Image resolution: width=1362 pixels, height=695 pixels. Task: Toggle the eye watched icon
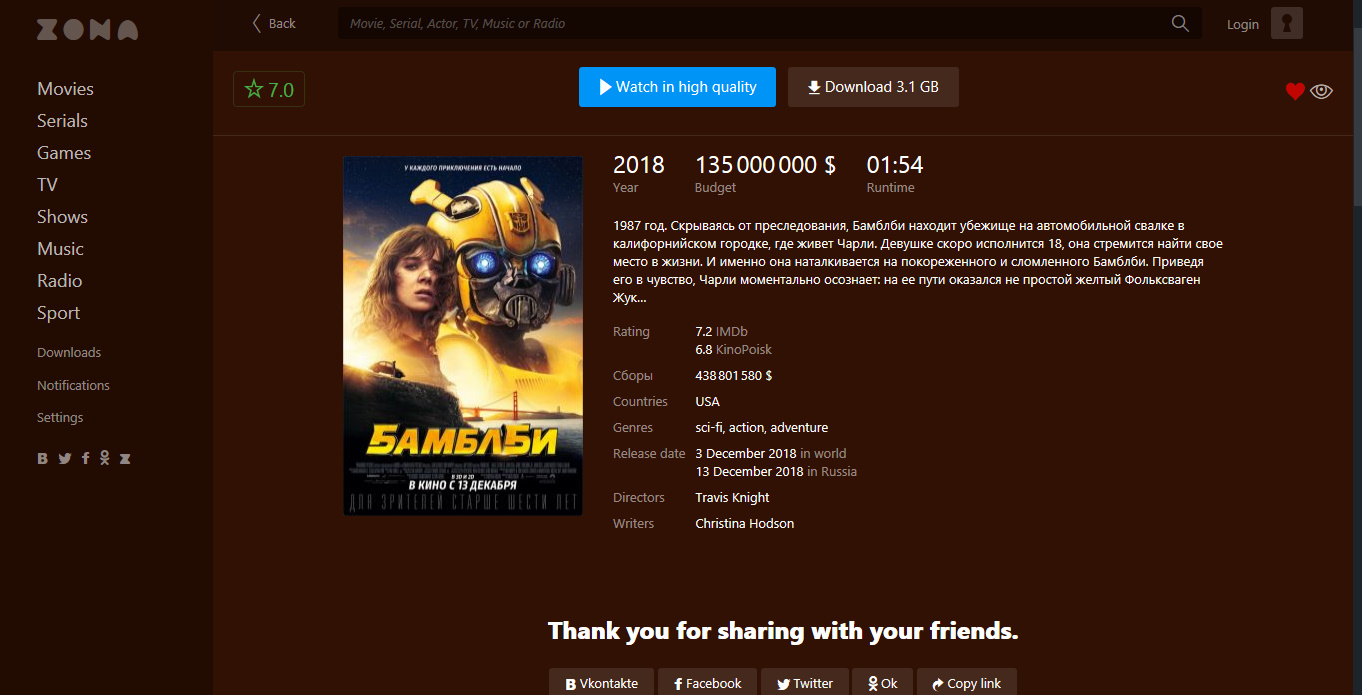pyautogui.click(x=1322, y=91)
